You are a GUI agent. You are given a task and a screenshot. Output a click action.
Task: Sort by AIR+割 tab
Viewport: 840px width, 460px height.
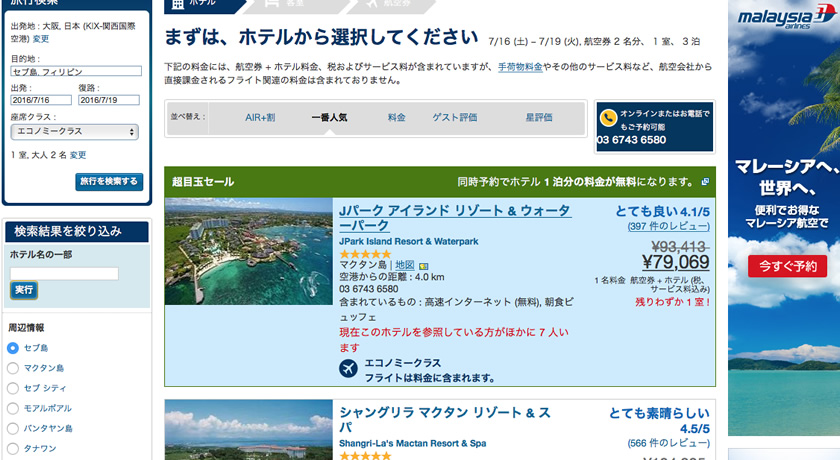point(260,118)
